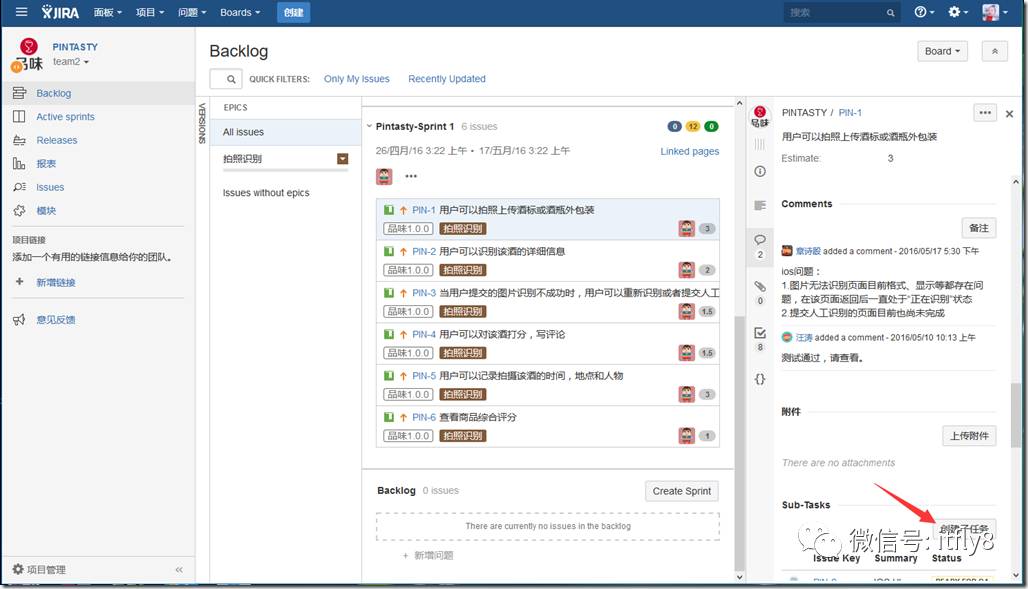Click the Active sprints board icon
Screen dimensions: 1028x589
click(x=19, y=117)
